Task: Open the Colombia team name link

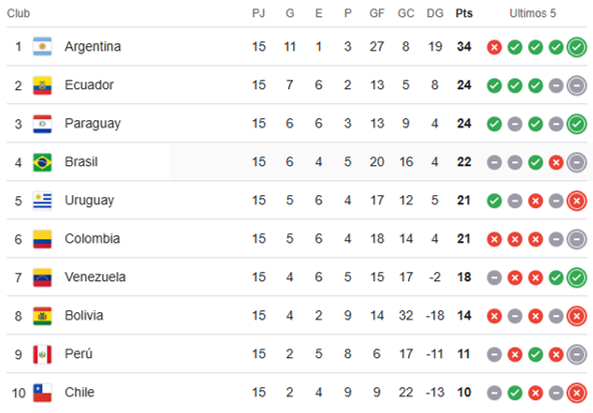Action: [92, 239]
